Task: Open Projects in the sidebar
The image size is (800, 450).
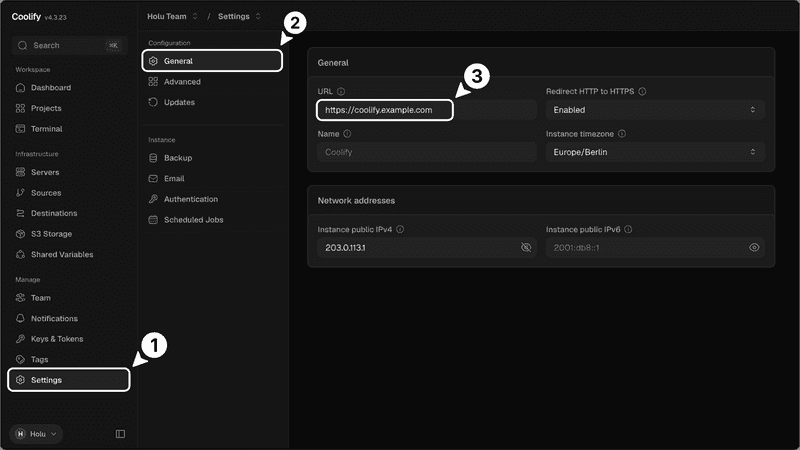Action: click(x=69, y=108)
